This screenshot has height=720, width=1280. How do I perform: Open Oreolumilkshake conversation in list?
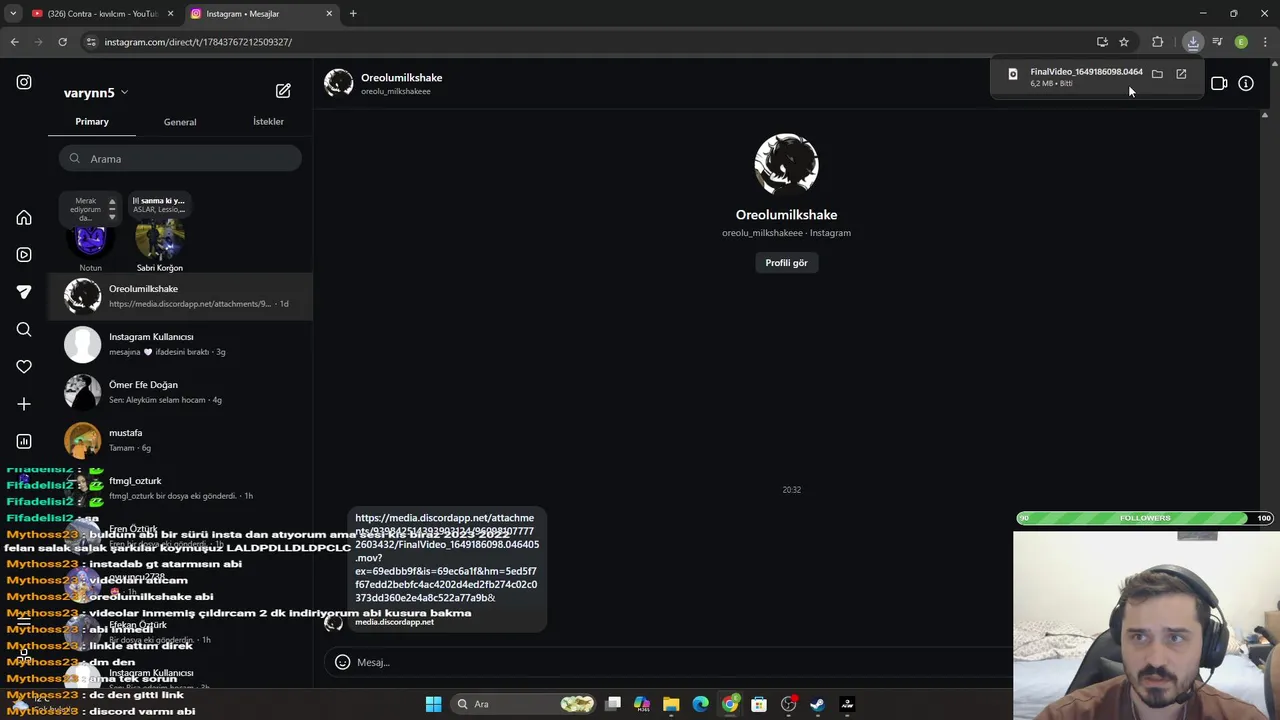(x=180, y=296)
